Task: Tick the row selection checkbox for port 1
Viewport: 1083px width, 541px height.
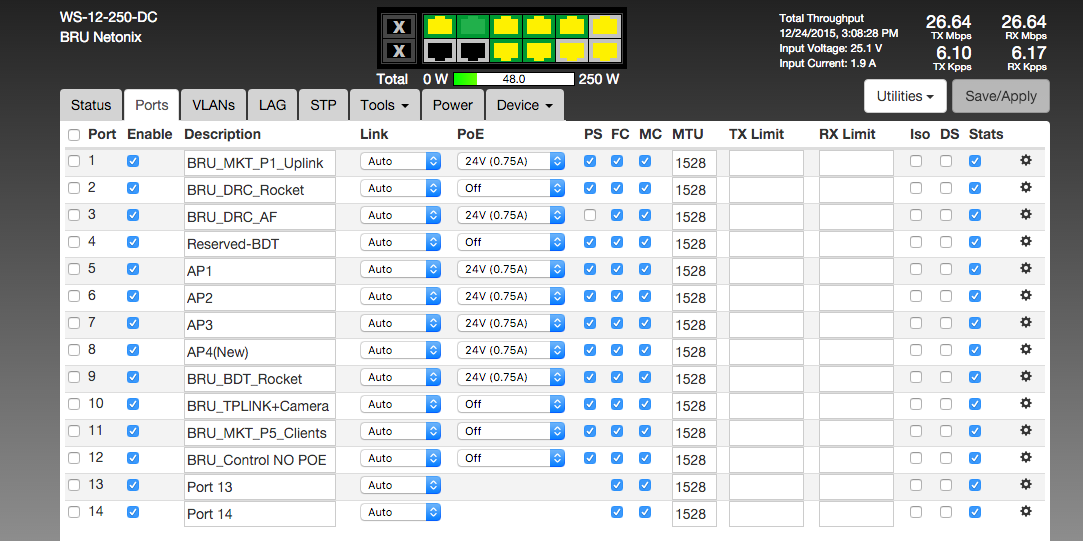Action: 74,161
